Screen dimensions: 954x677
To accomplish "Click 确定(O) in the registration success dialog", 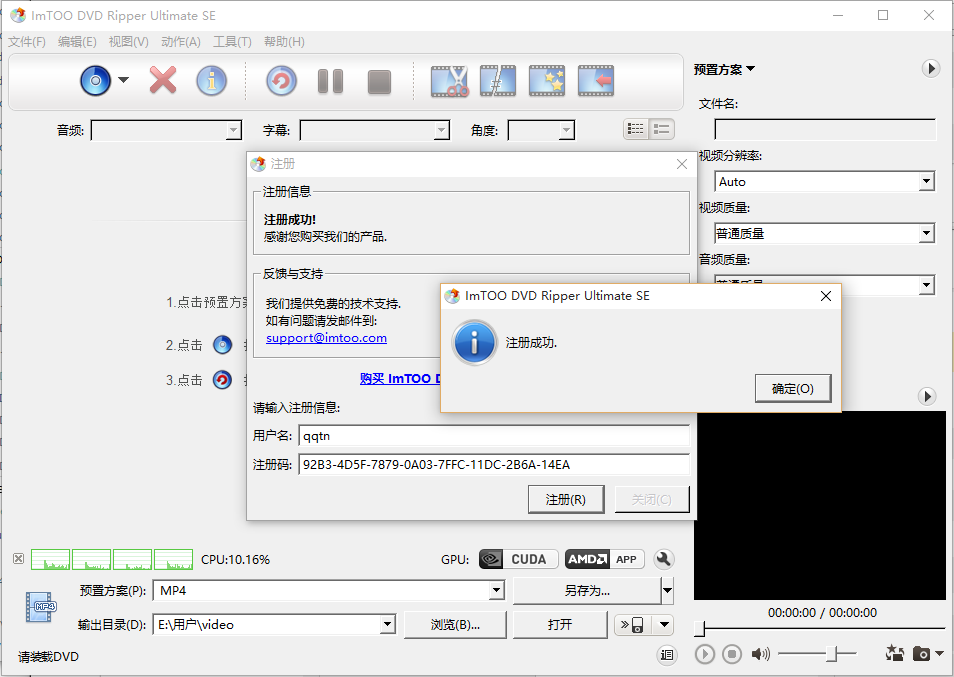I will click(x=793, y=389).
